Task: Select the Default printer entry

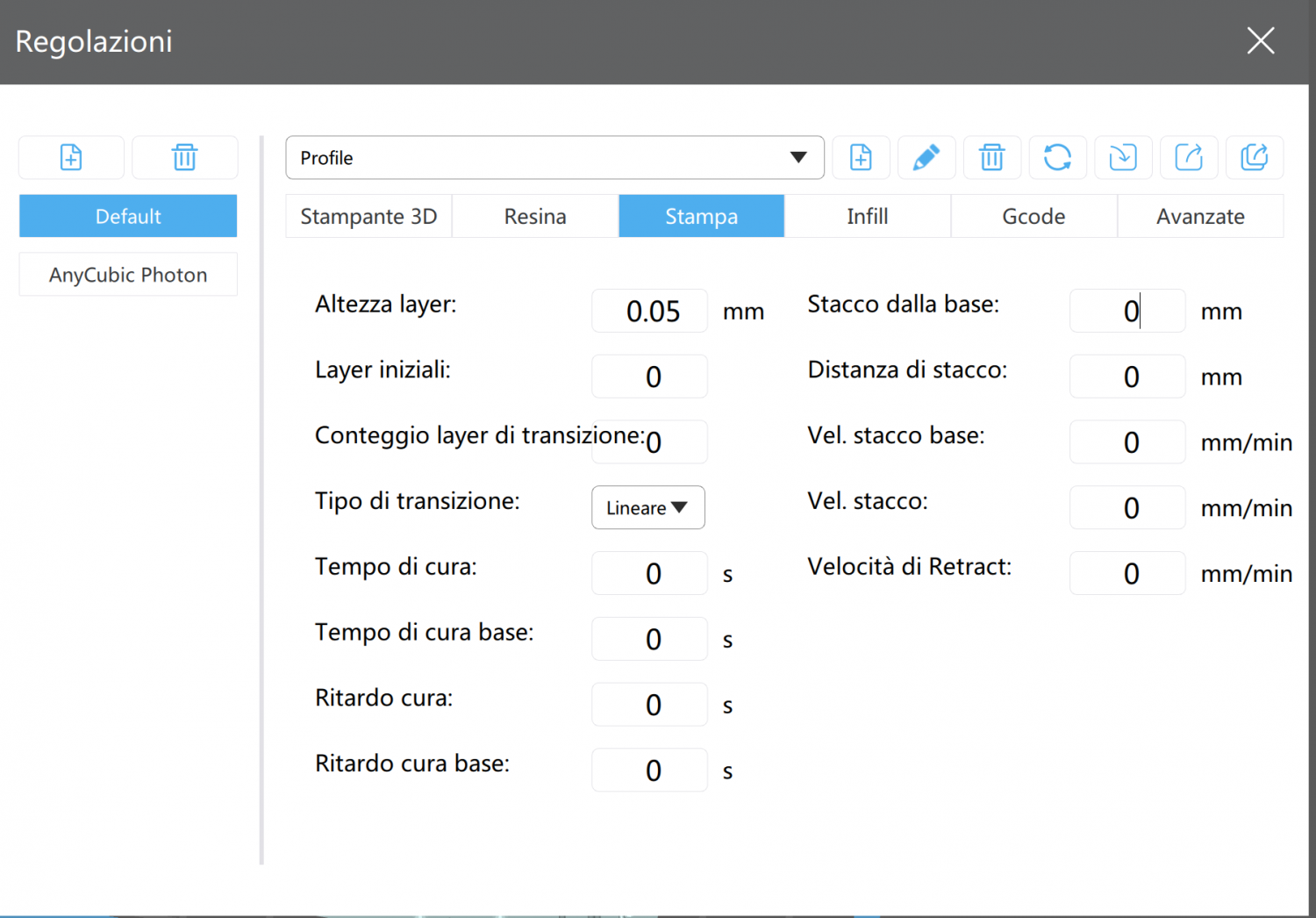Action: [x=128, y=217]
